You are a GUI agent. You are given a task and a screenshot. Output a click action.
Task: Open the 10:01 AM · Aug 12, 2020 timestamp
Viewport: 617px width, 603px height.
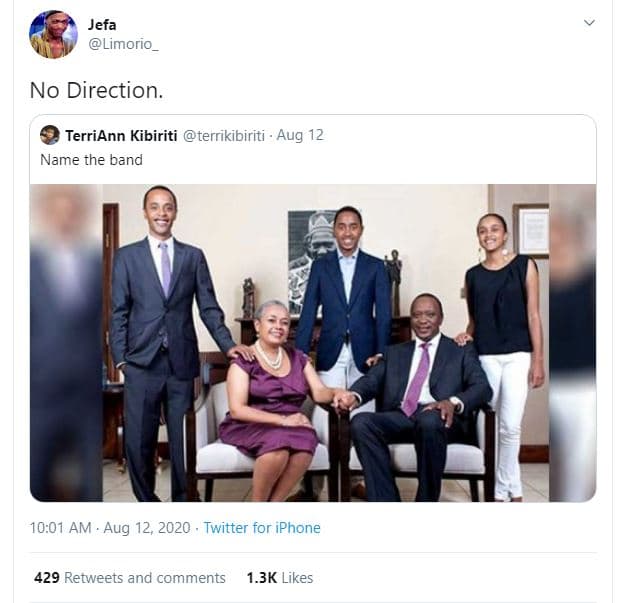(111, 527)
